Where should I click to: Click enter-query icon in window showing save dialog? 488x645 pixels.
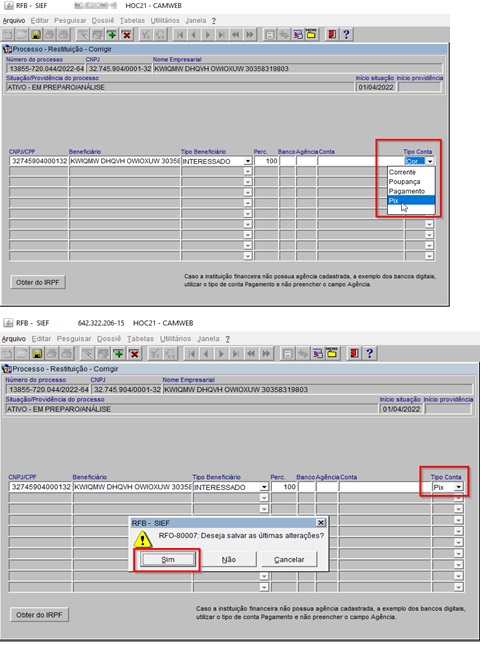coord(88,353)
